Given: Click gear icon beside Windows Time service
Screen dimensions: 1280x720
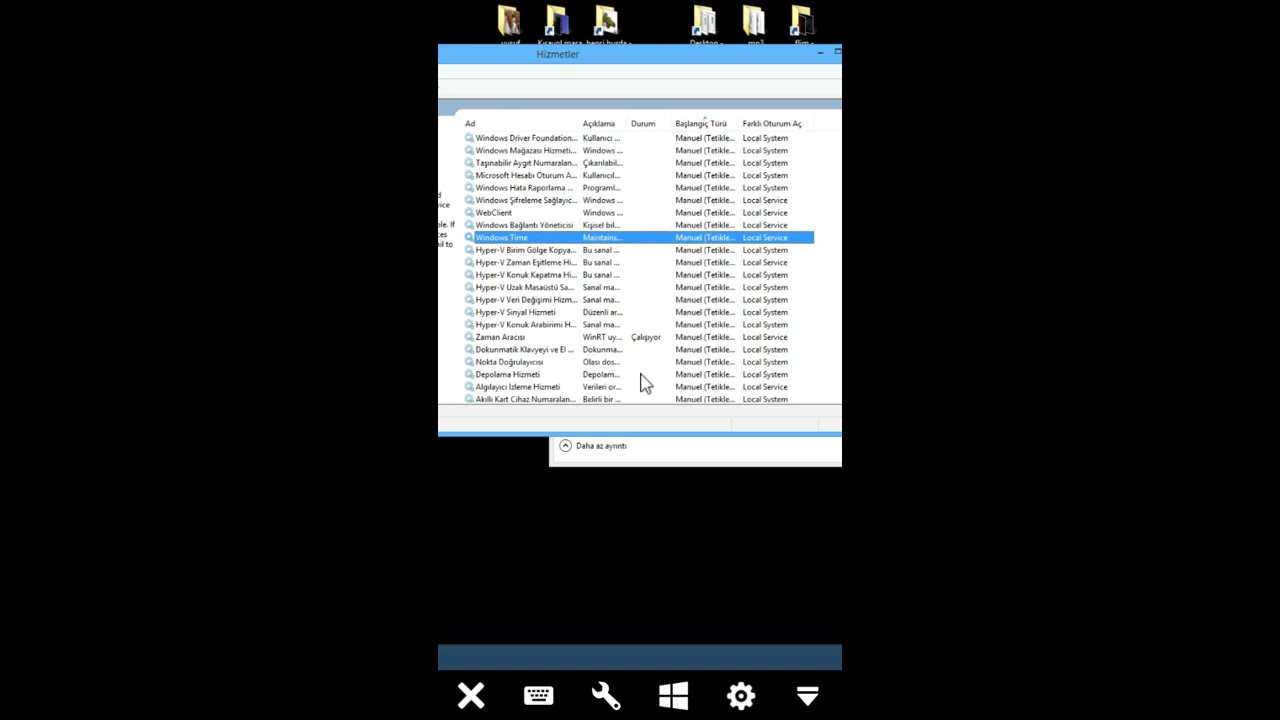Looking at the screenshot, I should (469, 237).
